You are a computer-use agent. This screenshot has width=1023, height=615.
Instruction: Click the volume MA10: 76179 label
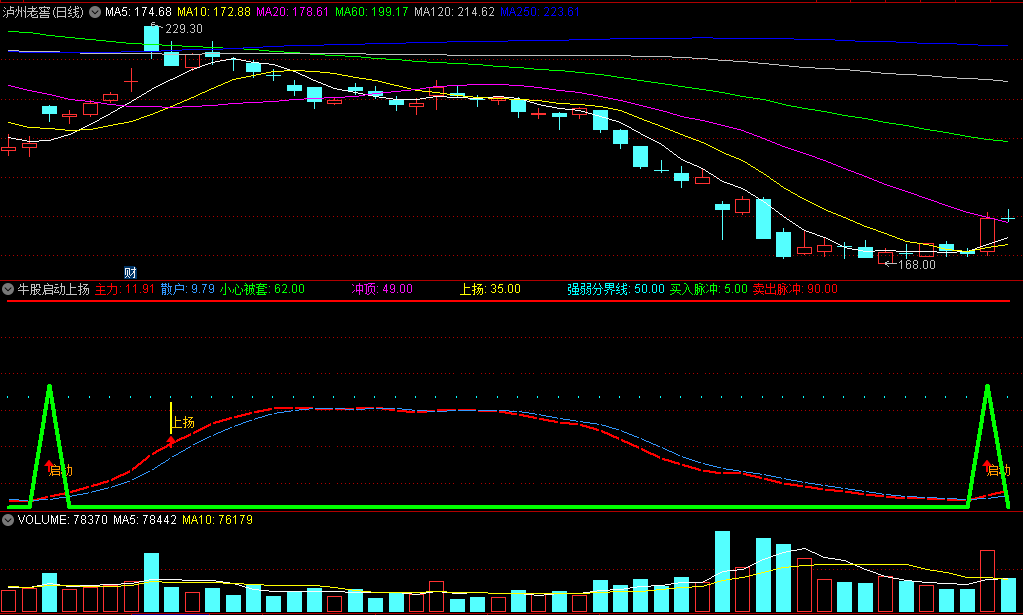(x=217, y=520)
